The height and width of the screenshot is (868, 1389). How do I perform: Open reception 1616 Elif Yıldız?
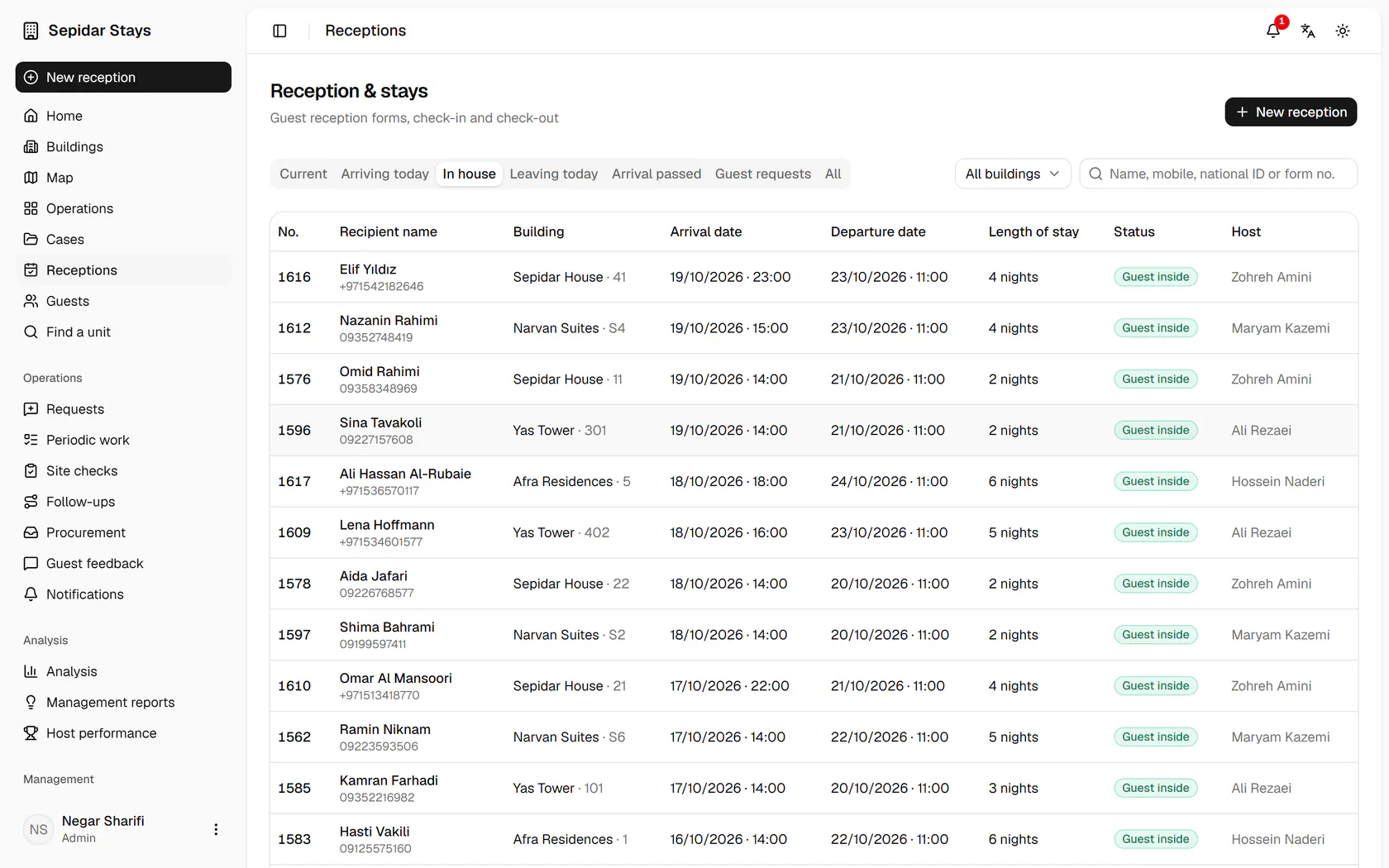(814, 277)
